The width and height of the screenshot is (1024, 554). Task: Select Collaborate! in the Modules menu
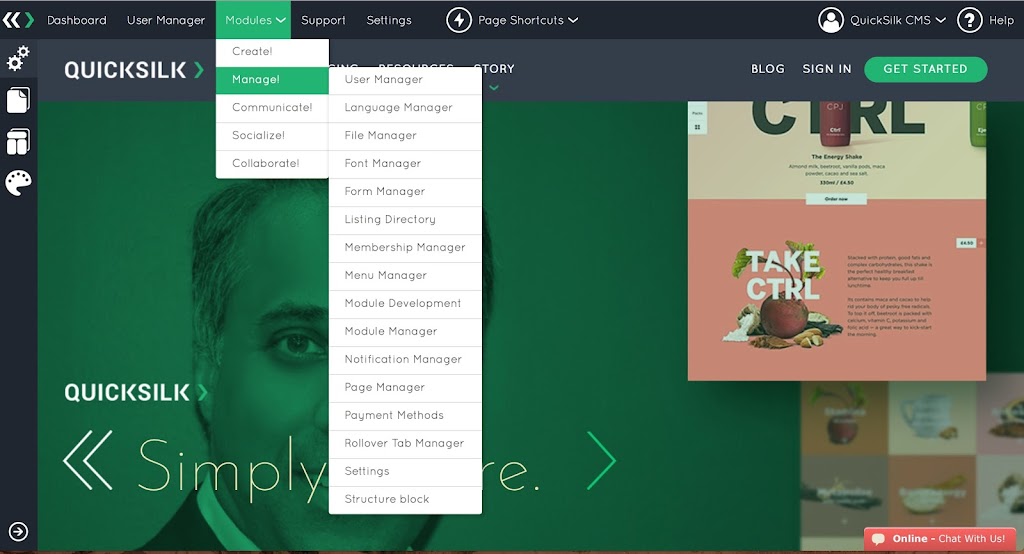point(272,164)
